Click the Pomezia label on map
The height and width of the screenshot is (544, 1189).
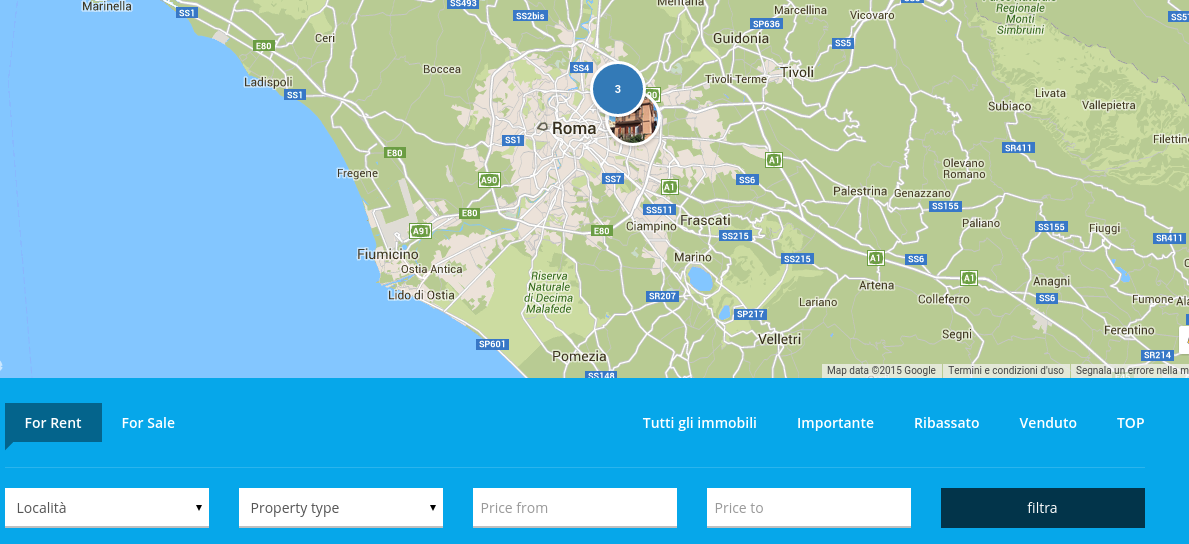(579, 356)
